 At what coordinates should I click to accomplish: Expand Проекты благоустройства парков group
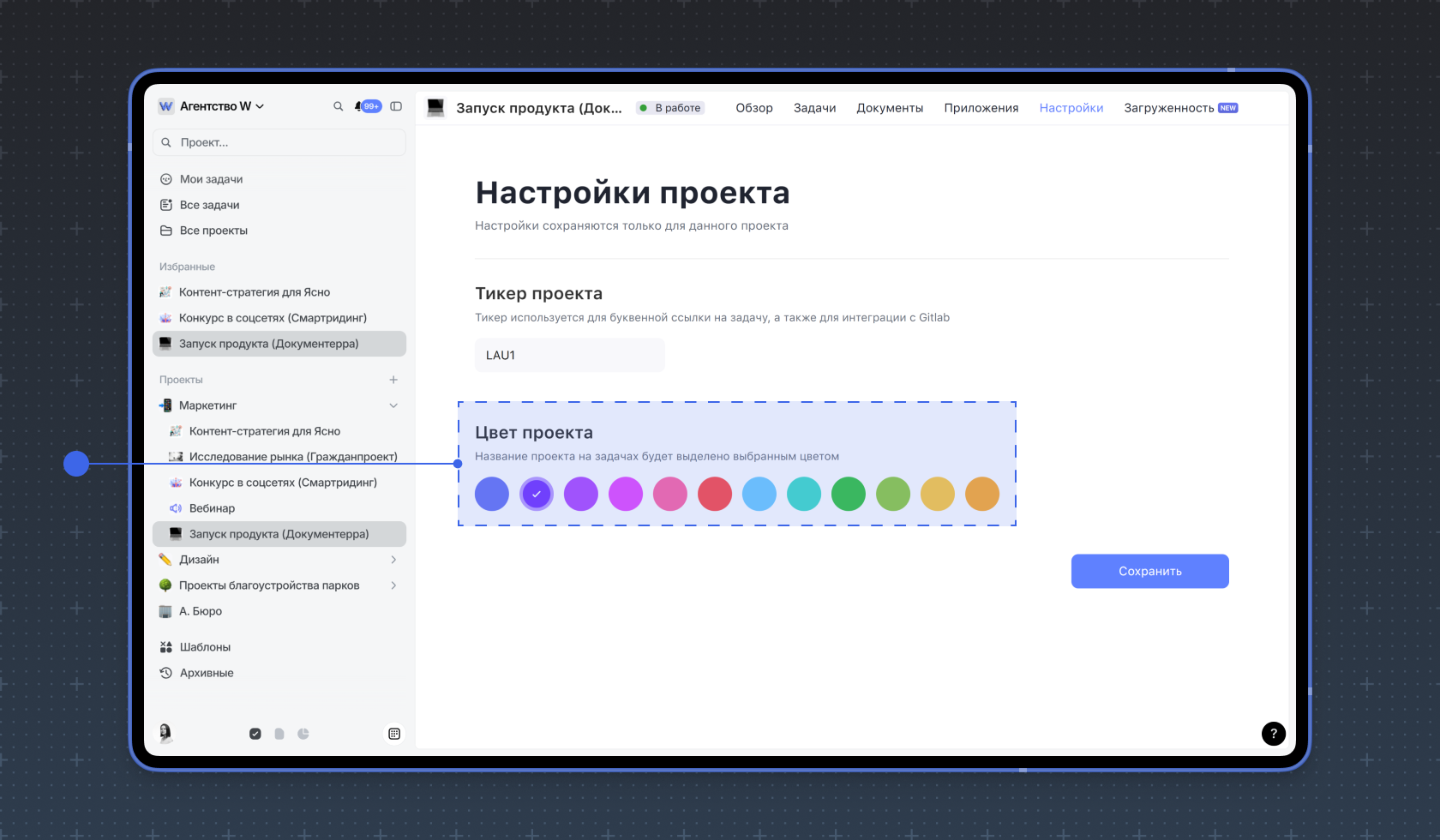pyautogui.click(x=393, y=585)
